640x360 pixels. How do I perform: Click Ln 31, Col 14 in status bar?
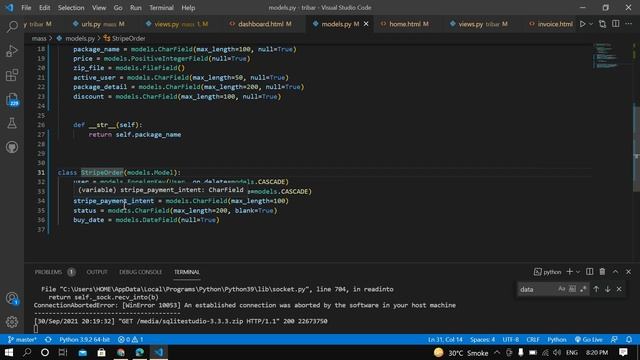[x=445, y=340]
